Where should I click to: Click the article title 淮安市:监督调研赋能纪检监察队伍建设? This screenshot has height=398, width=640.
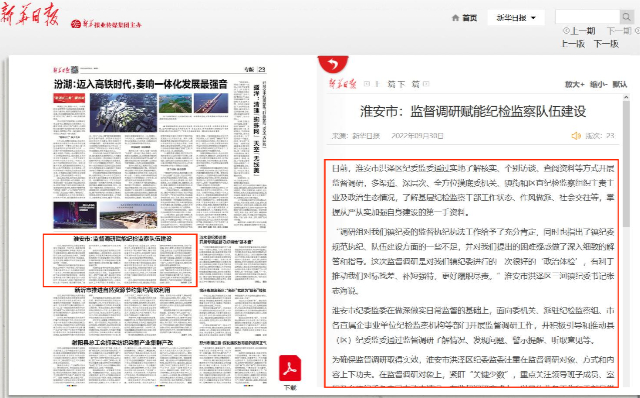(473, 111)
